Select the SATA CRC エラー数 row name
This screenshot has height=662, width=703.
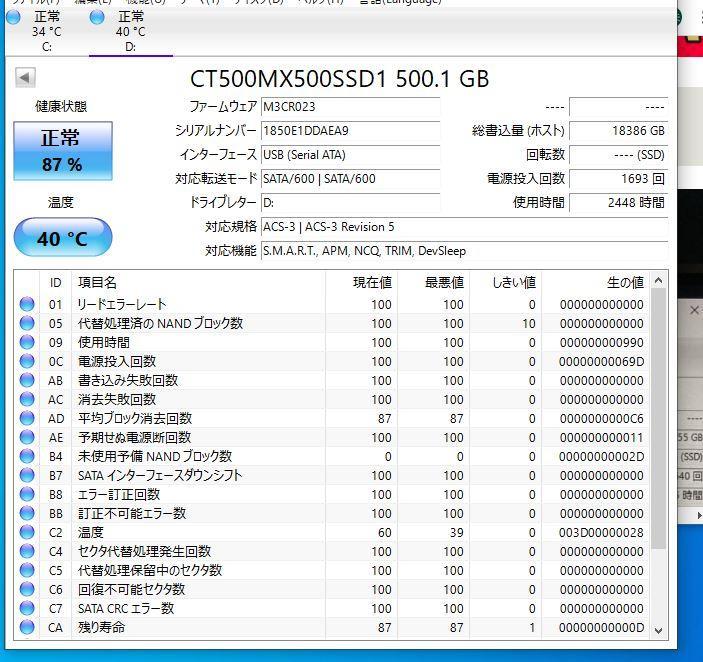pos(126,609)
